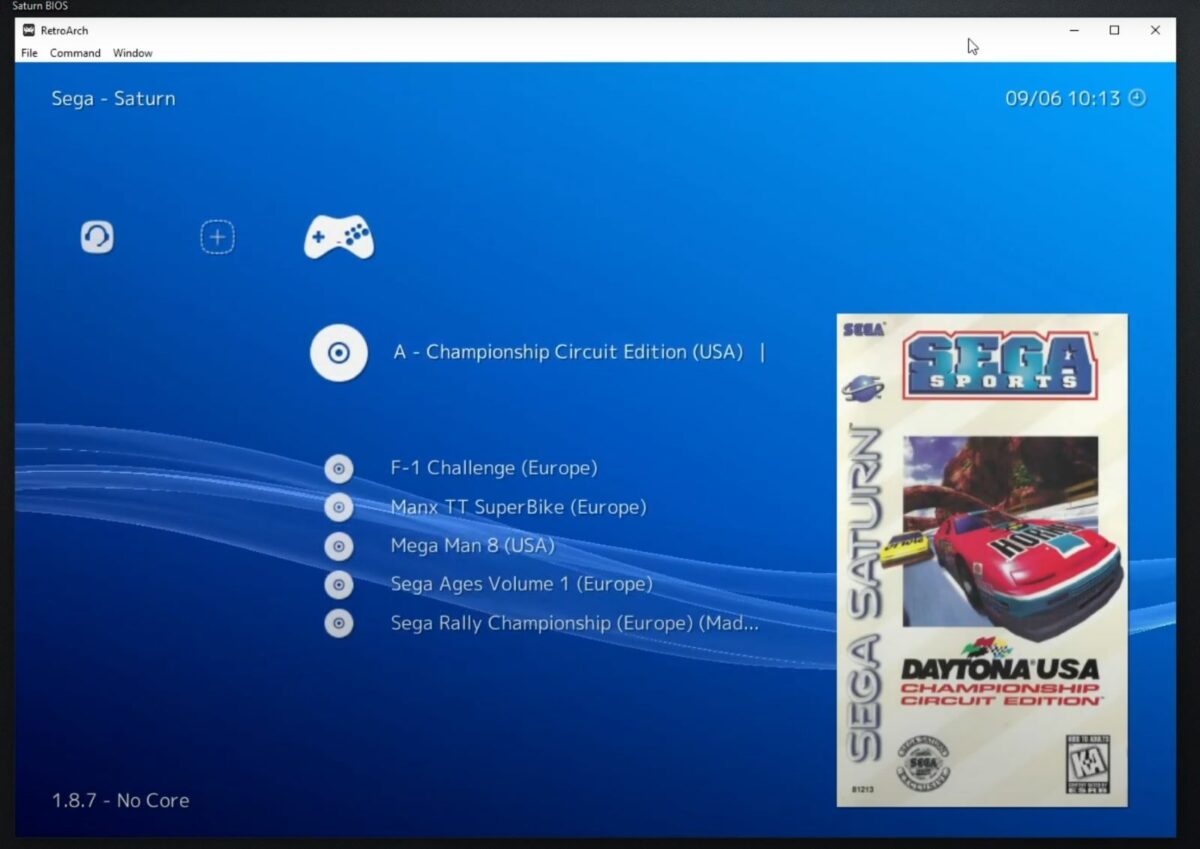
Task: Select the Sega Saturn gamepad playlist icon
Action: click(x=338, y=236)
